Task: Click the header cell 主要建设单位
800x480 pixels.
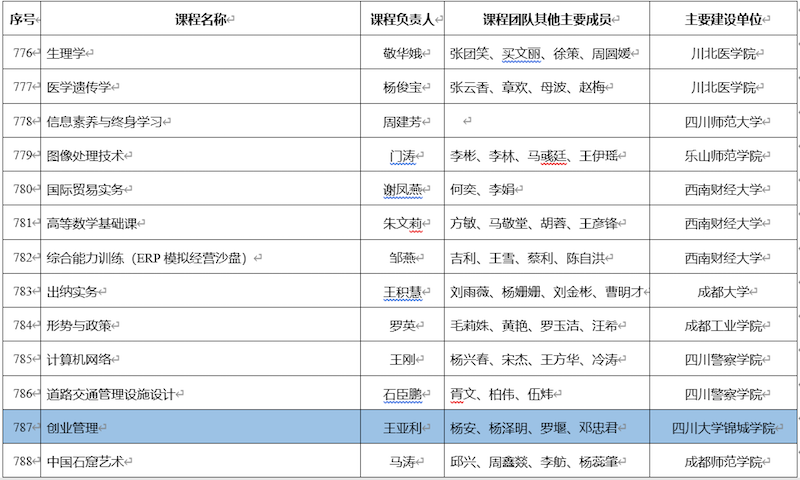Action: [x=723, y=19]
